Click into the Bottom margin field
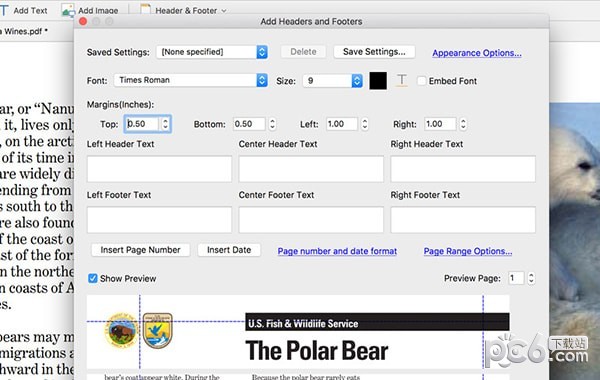 (x=249, y=124)
